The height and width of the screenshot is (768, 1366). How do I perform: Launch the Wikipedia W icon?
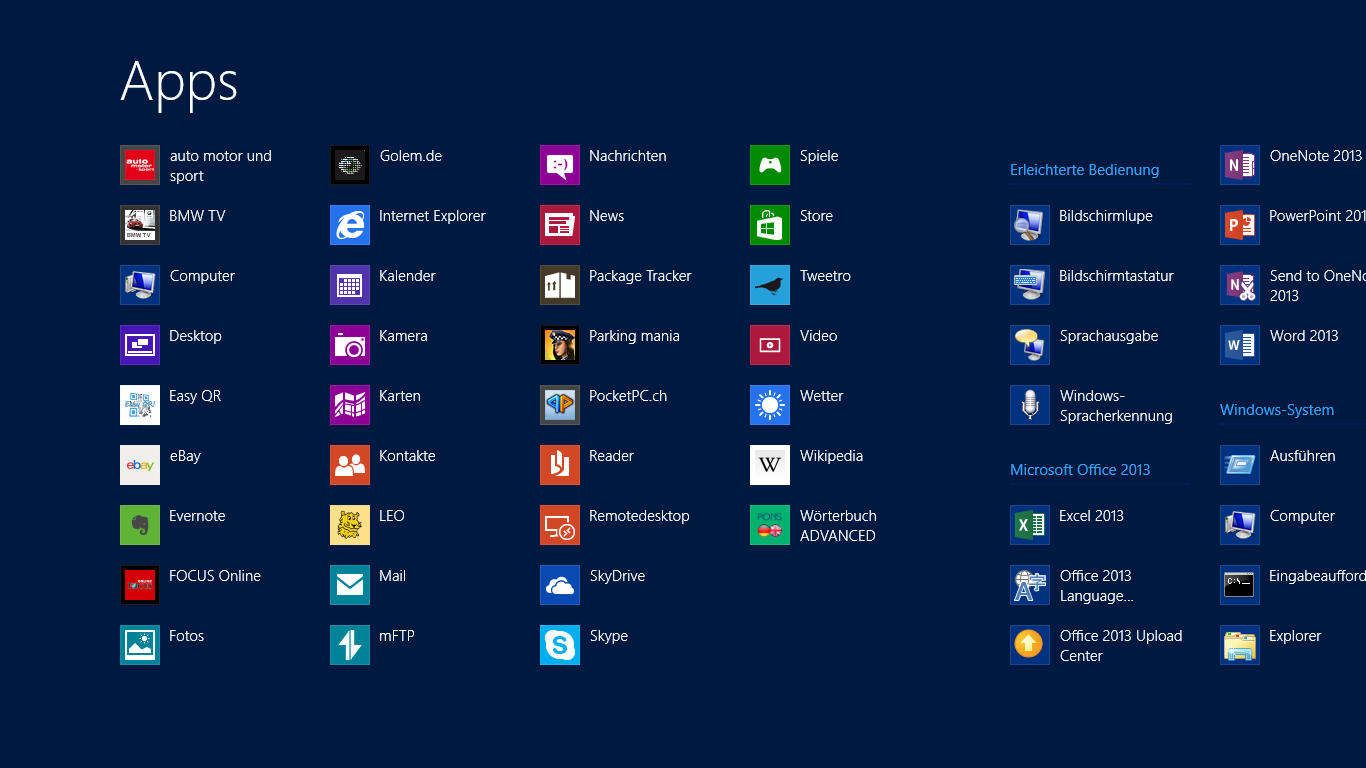point(770,465)
